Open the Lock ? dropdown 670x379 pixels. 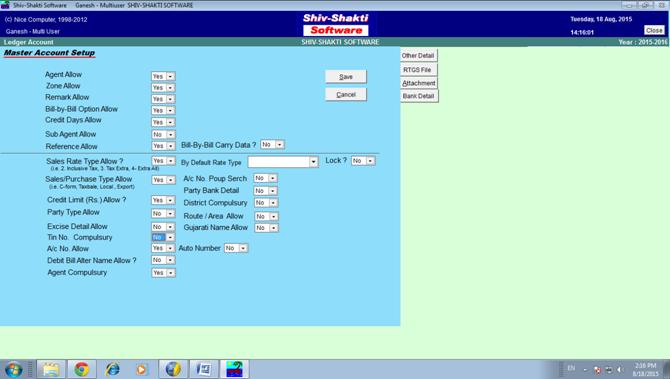(370, 161)
